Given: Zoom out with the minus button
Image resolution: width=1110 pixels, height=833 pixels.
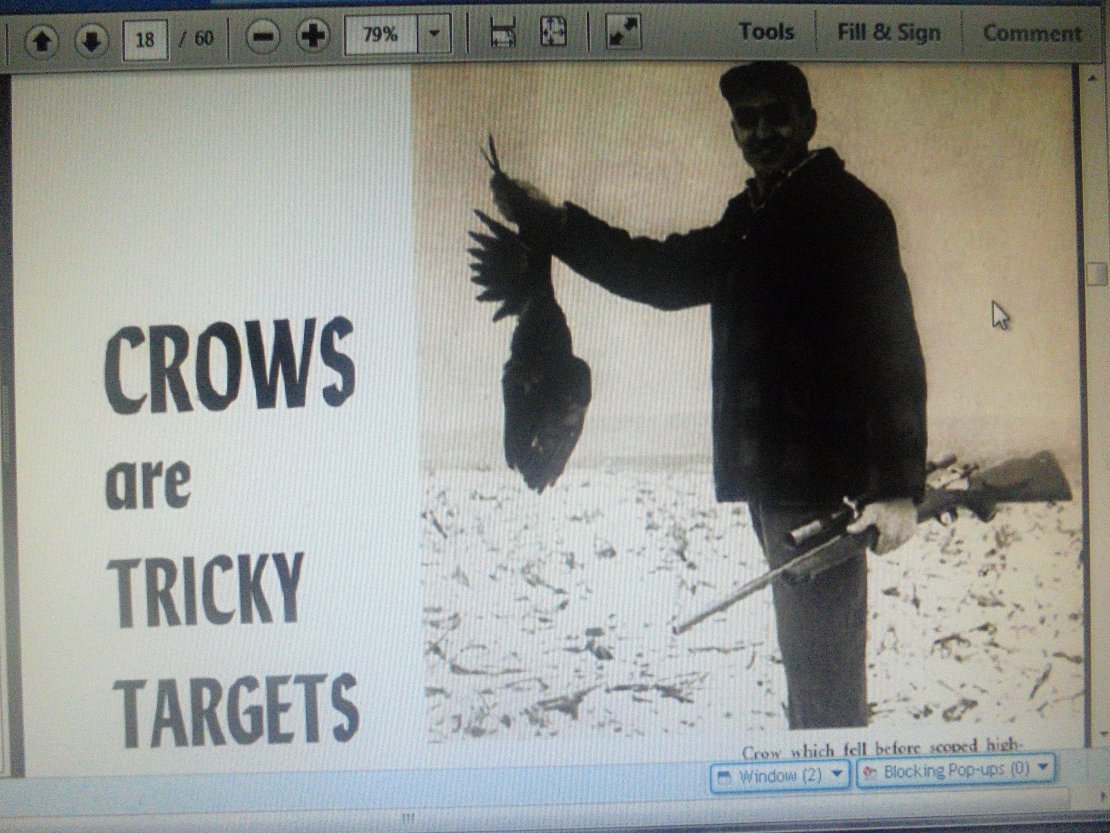Looking at the screenshot, I should (263, 36).
